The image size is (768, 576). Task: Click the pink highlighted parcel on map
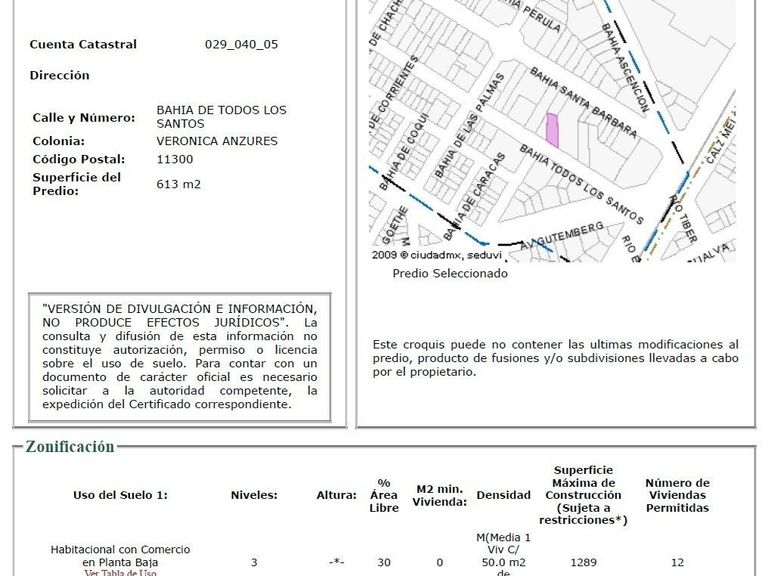point(552,130)
